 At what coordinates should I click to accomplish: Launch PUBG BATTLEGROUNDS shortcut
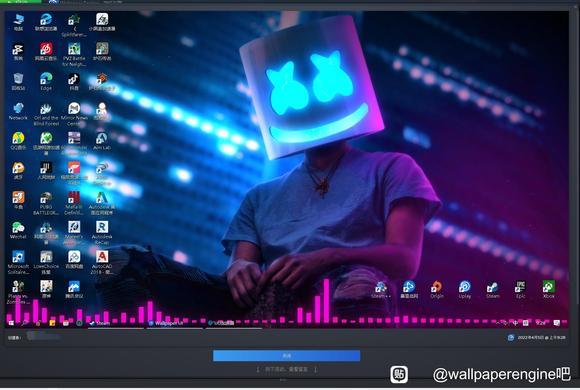(x=46, y=203)
